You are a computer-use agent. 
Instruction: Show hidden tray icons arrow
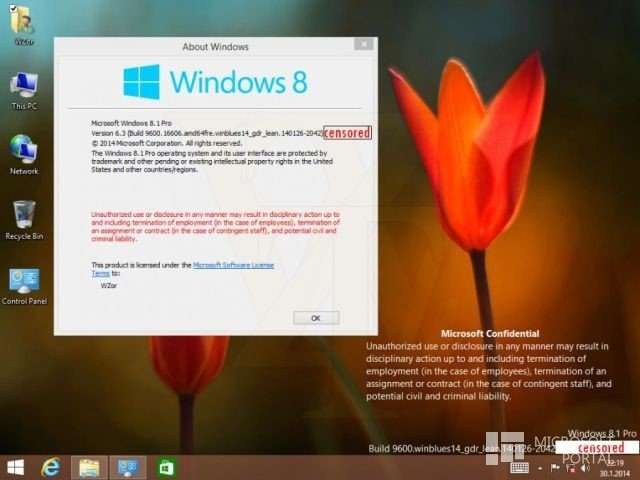tap(540, 468)
